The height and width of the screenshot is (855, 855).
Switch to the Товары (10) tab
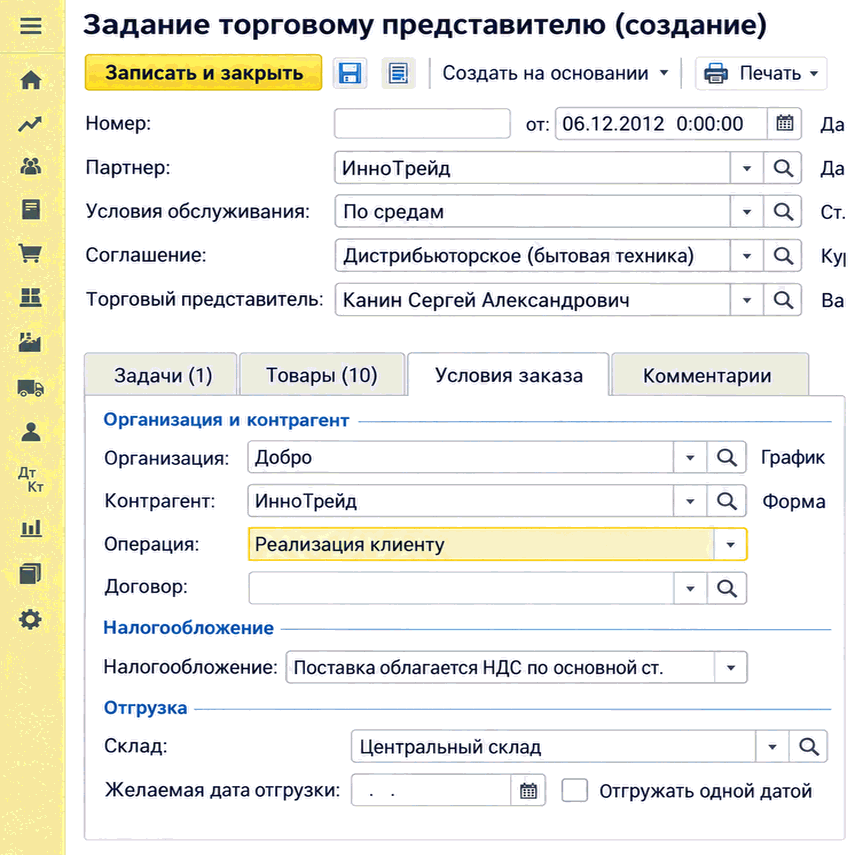click(x=322, y=375)
